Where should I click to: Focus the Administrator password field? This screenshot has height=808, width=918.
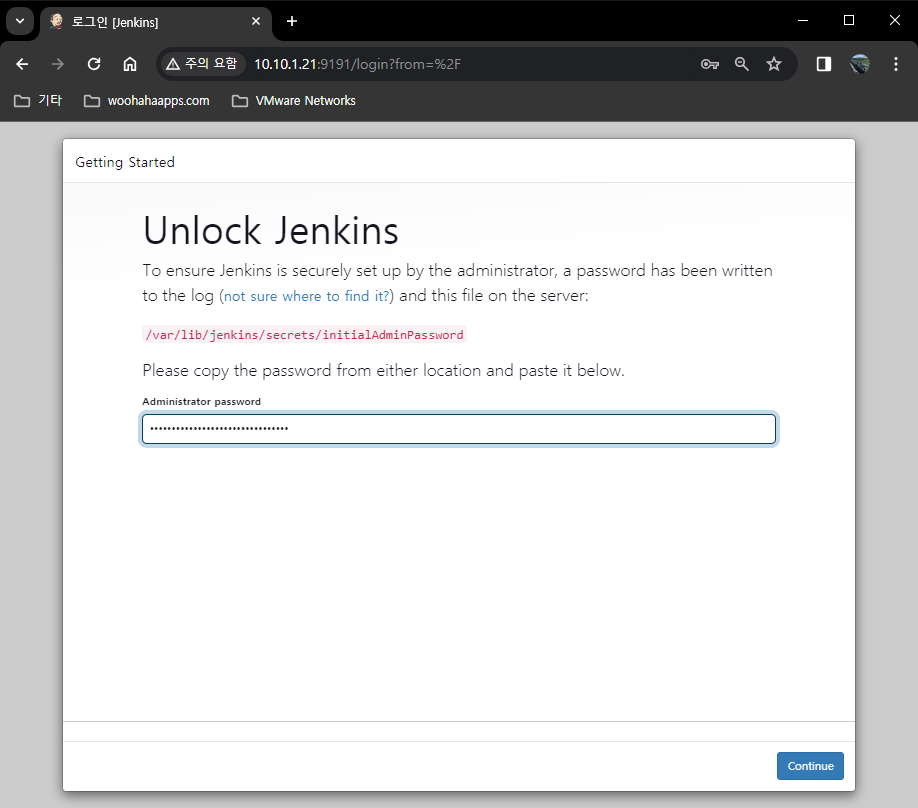[459, 429]
